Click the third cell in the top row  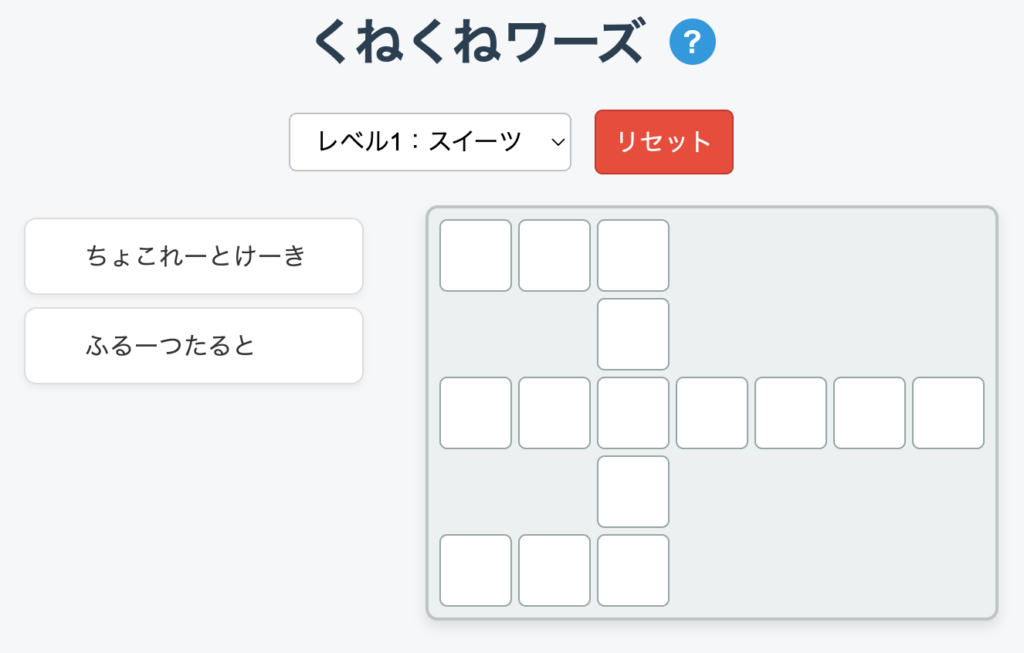click(x=633, y=256)
